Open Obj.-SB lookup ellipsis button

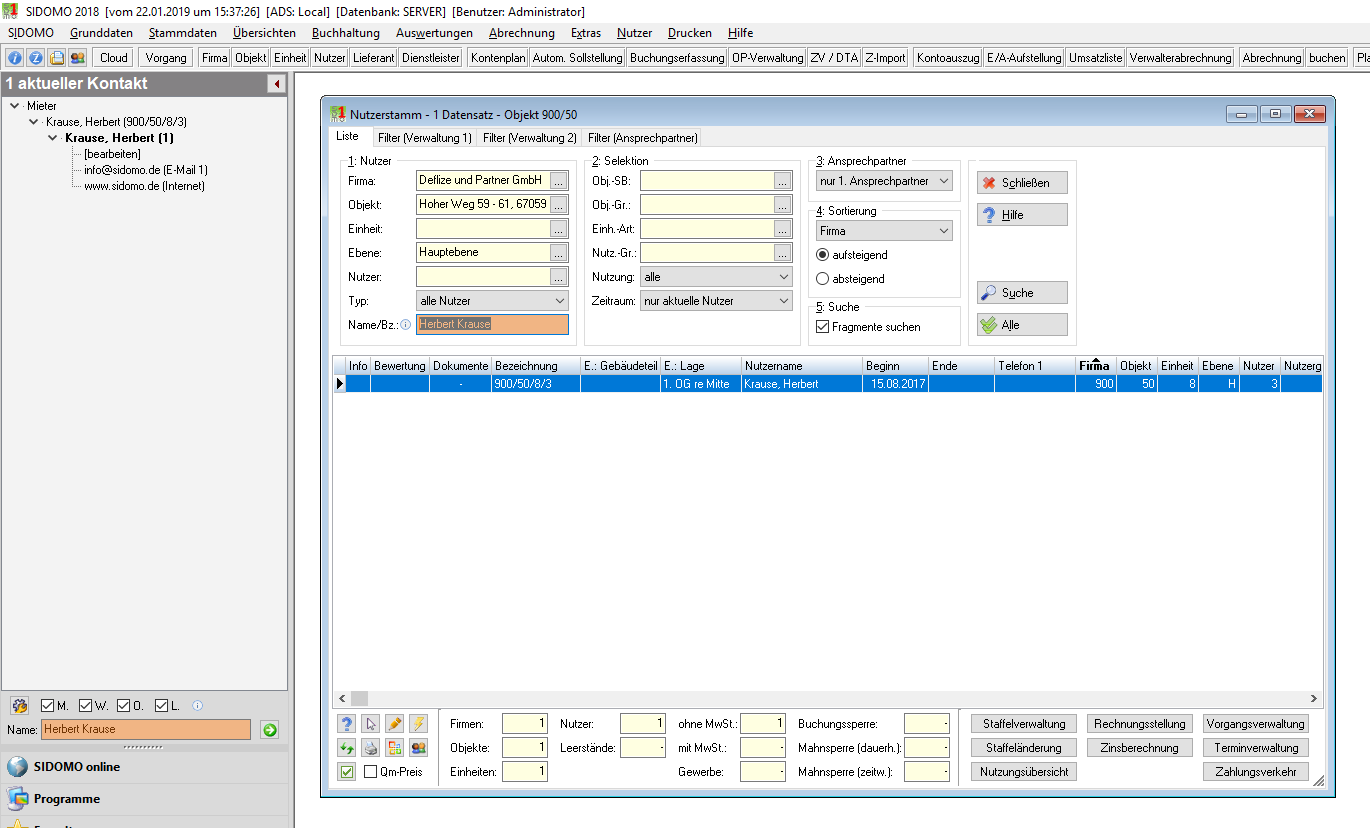point(783,181)
